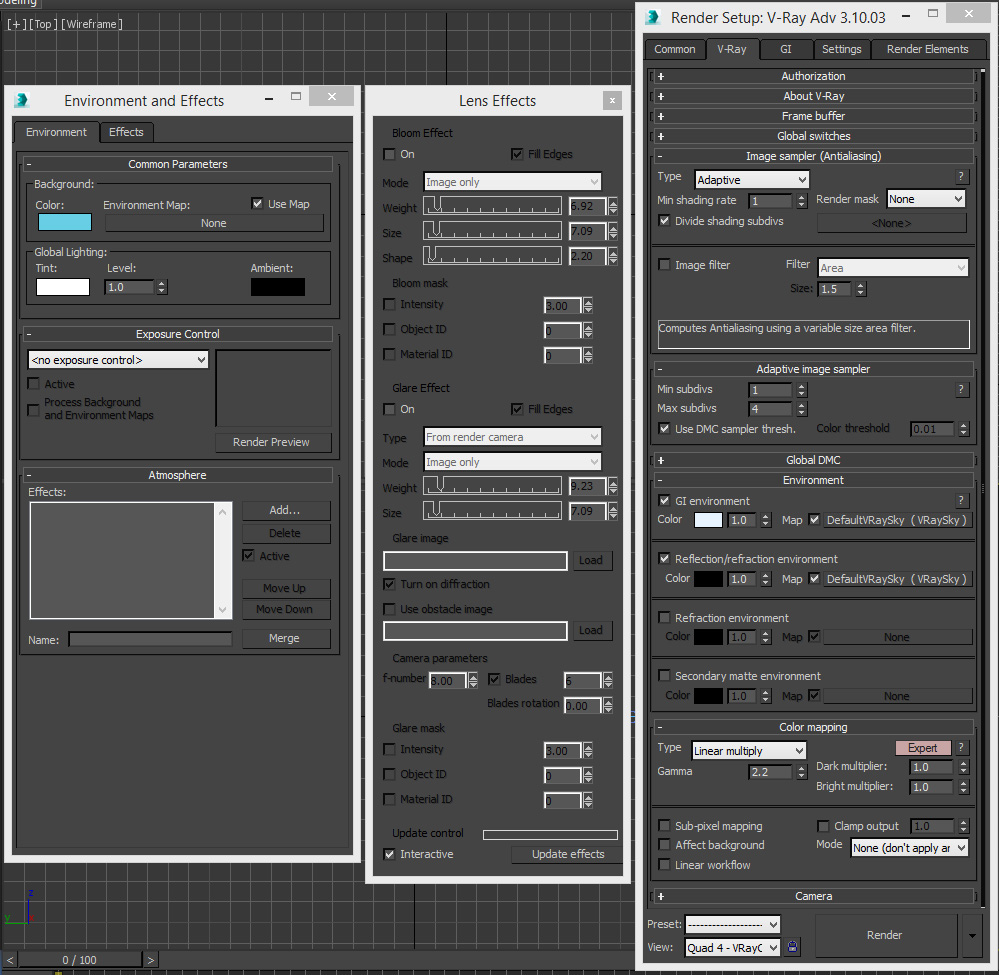Click the Load button for Glare image
Image resolution: width=999 pixels, height=975 pixels.
tap(591, 560)
